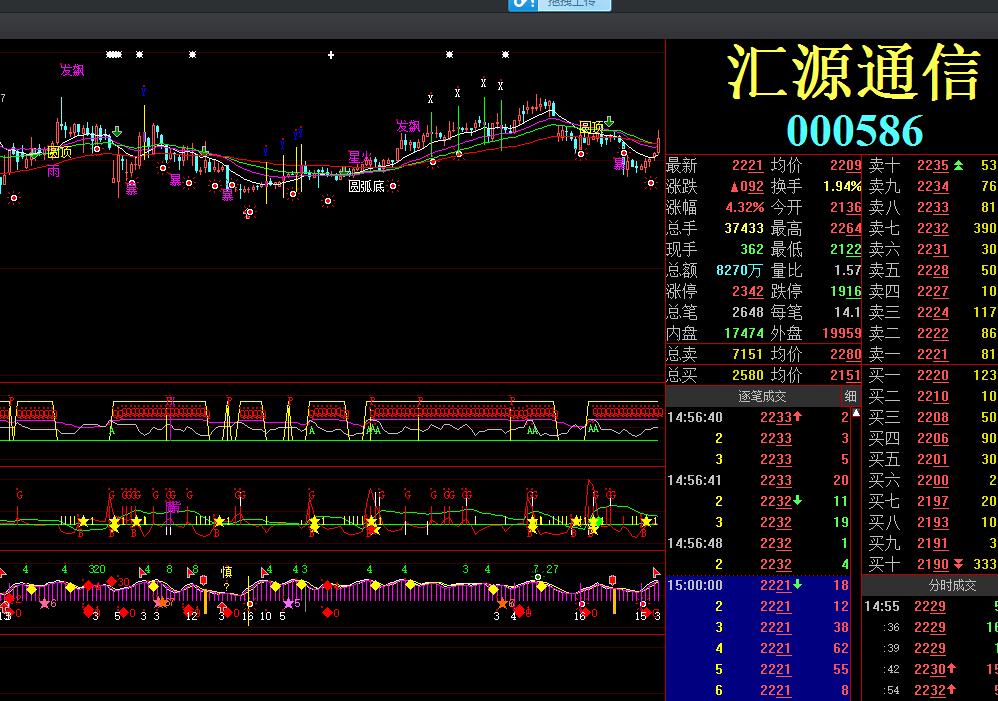
Task: Click the 最低 price 2122
Action: pos(845,250)
